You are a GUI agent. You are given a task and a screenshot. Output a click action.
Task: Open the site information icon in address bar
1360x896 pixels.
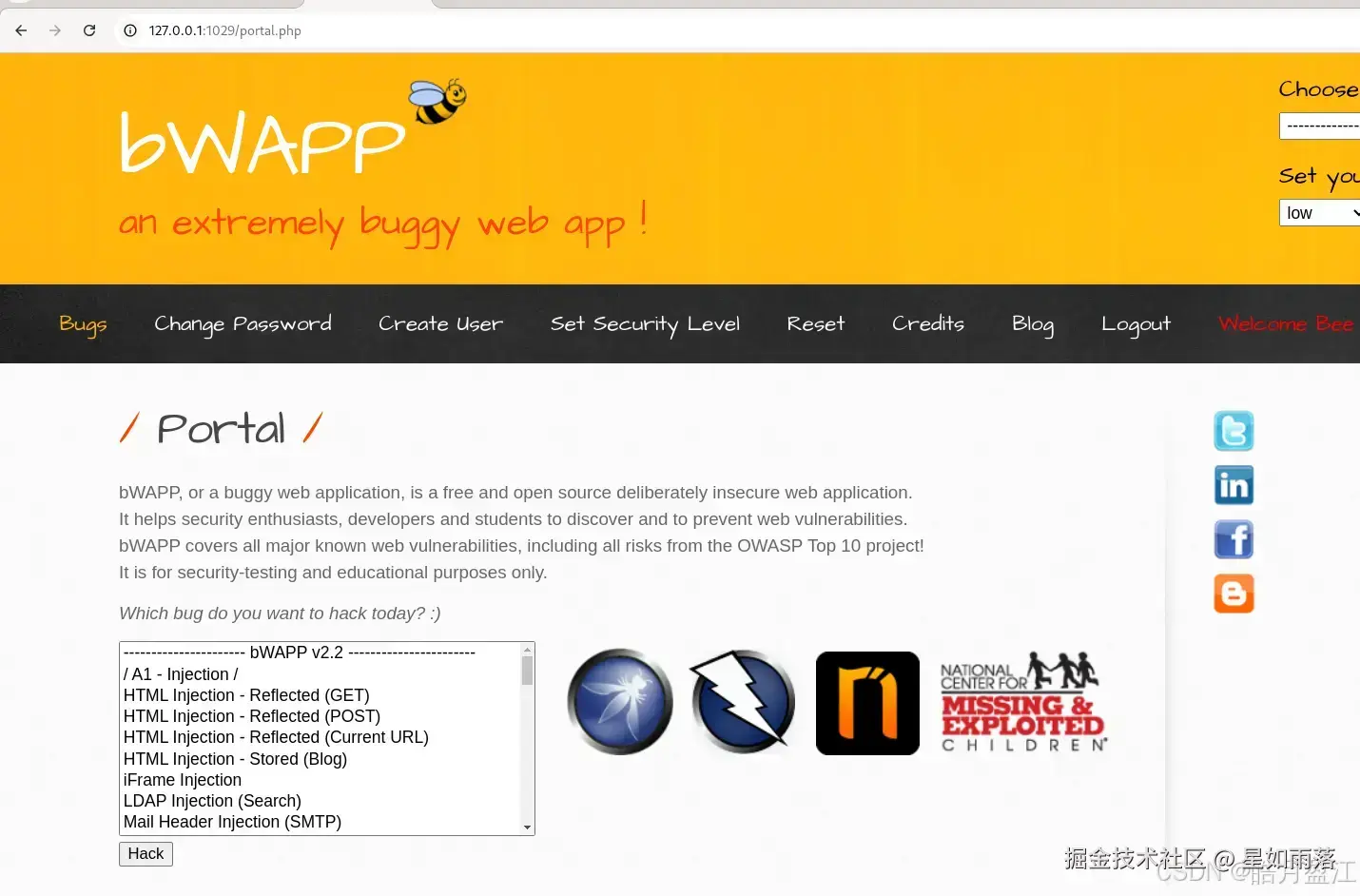coord(130,30)
